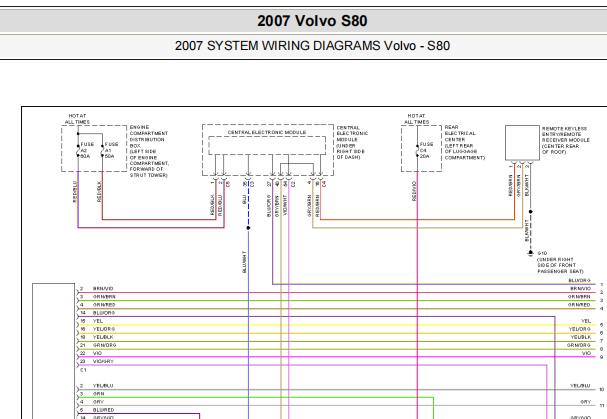
Task: Click vertical RED/BRN label under central module C4 connector
Action: pyautogui.click(x=317, y=206)
